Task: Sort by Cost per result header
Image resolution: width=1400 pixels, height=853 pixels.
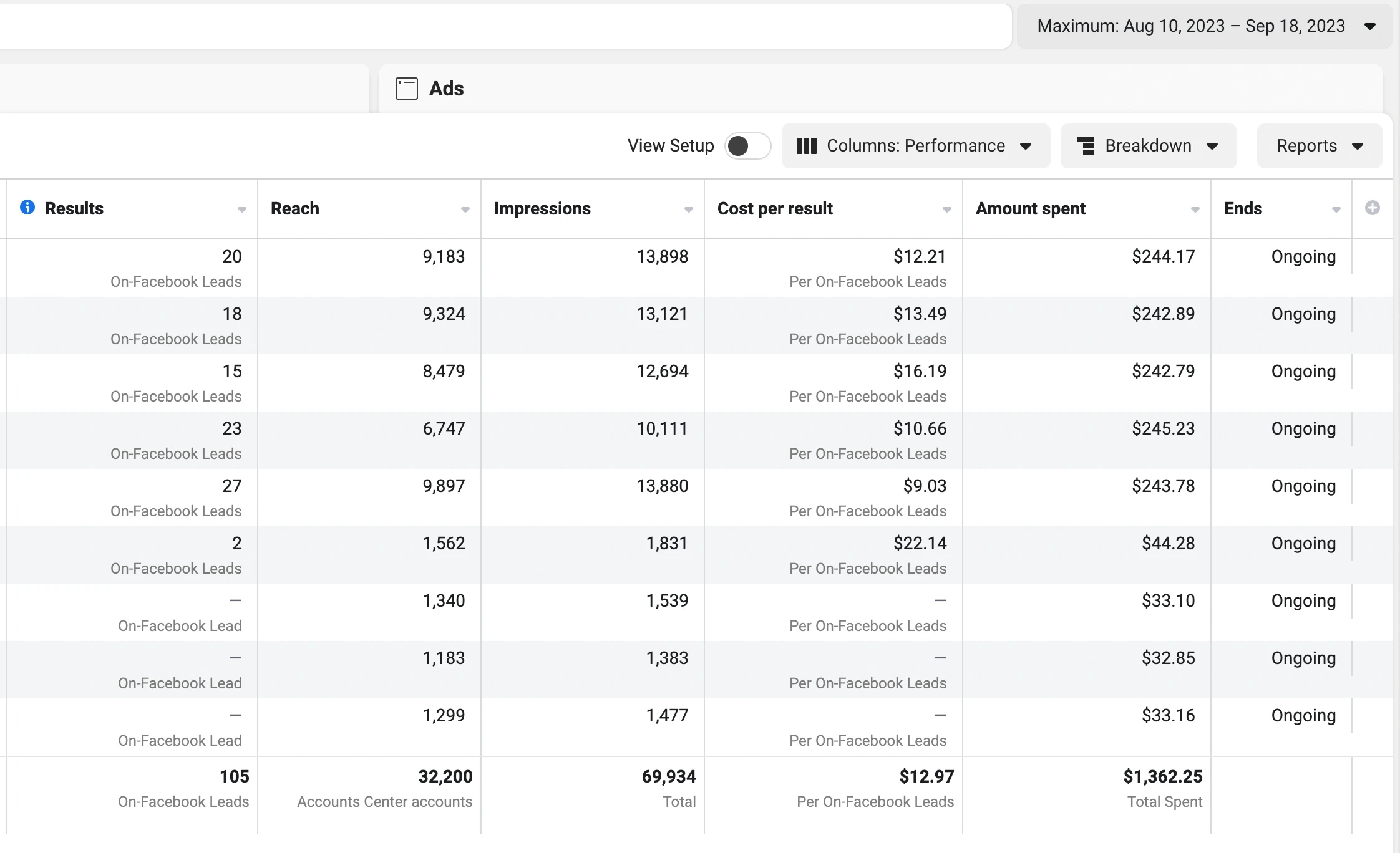Action: coord(775,208)
